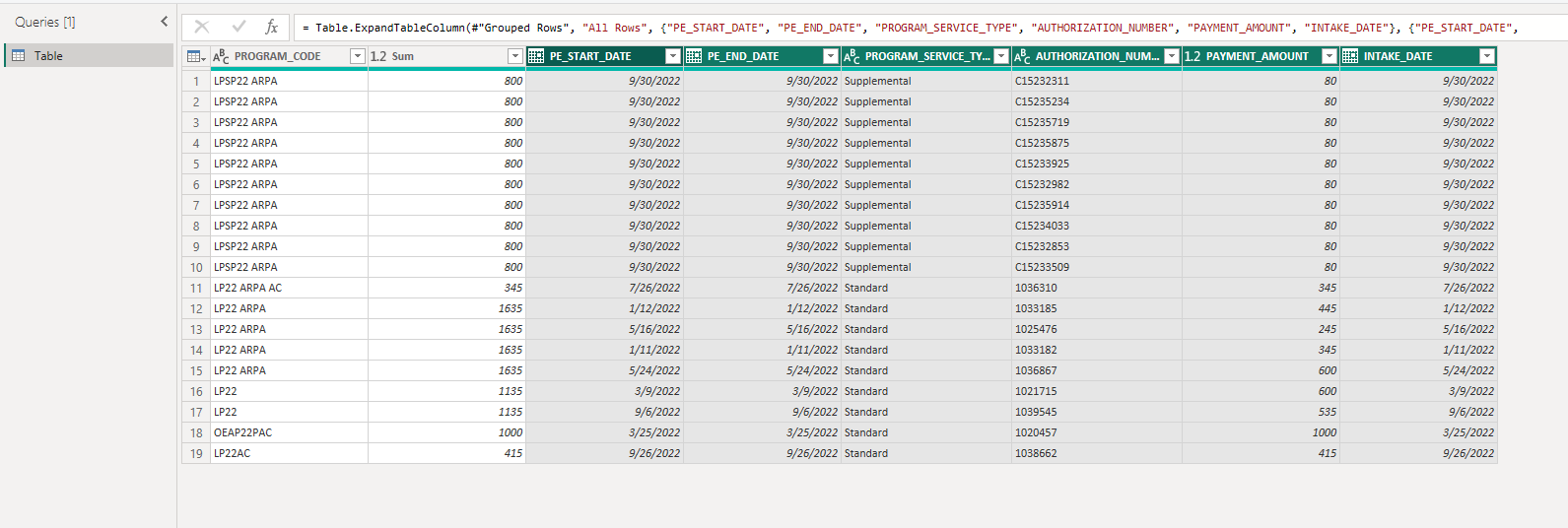Screen dimensions: 1568x528
Task: Click authorization cell 1039545
Action: tap(1097, 412)
